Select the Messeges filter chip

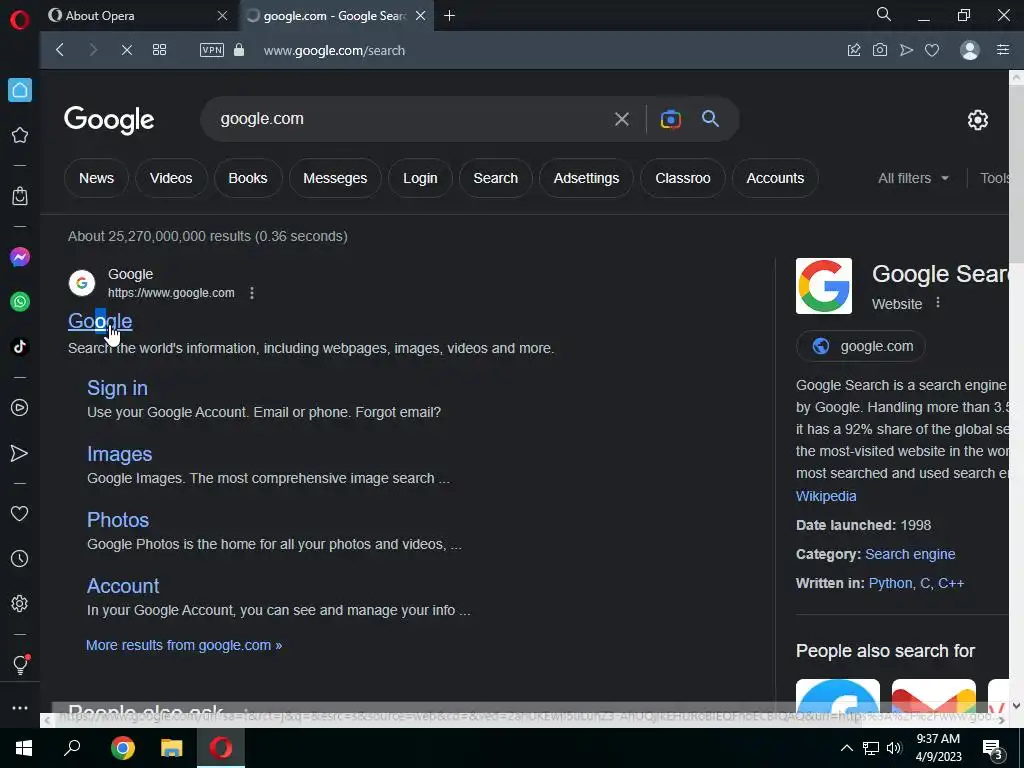[335, 178]
